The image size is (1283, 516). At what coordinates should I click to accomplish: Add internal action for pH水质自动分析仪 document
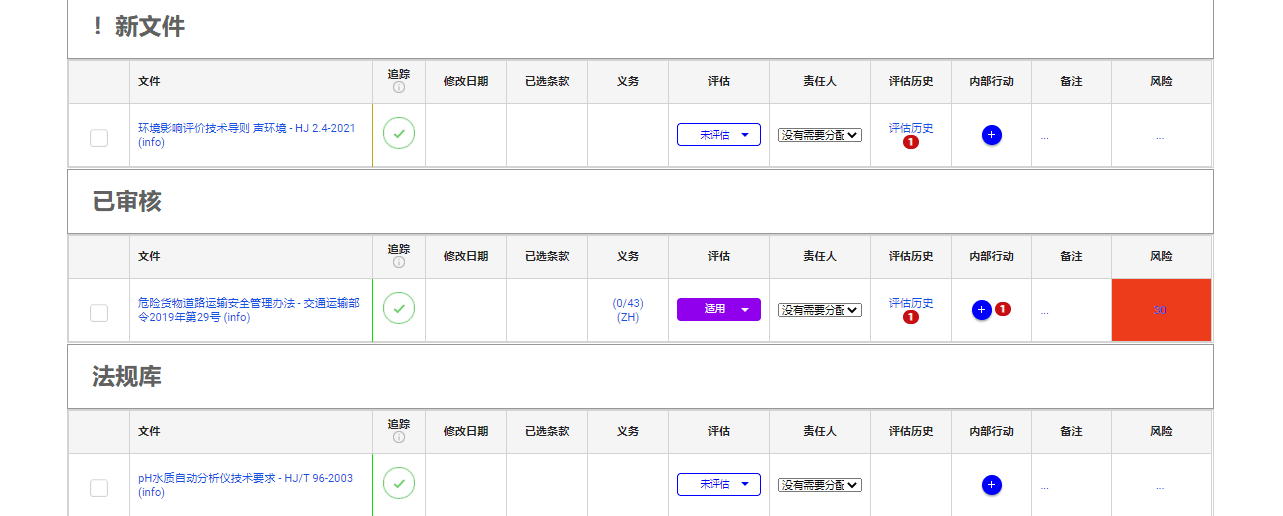pos(991,485)
